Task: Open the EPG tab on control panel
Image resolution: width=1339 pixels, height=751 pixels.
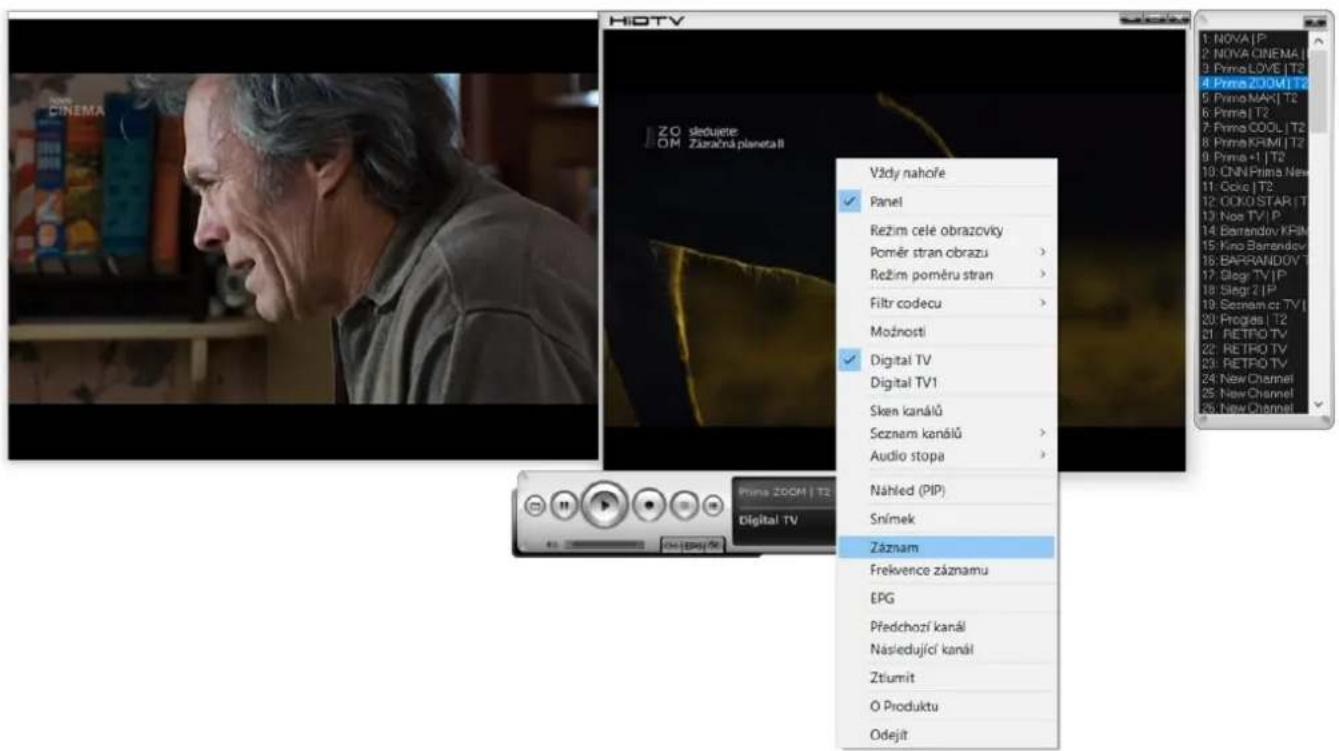Action: coord(692,545)
